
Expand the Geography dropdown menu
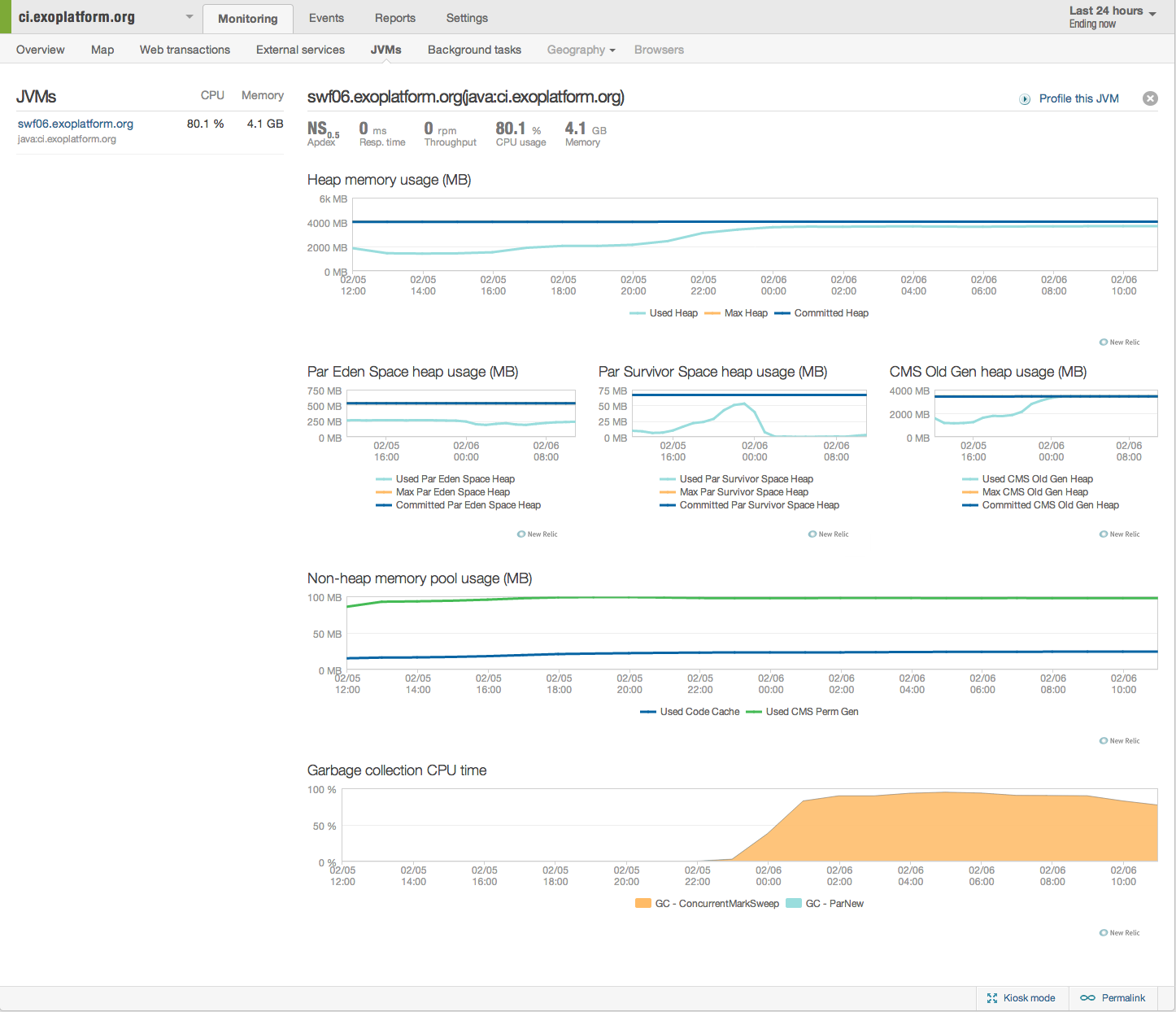581,50
